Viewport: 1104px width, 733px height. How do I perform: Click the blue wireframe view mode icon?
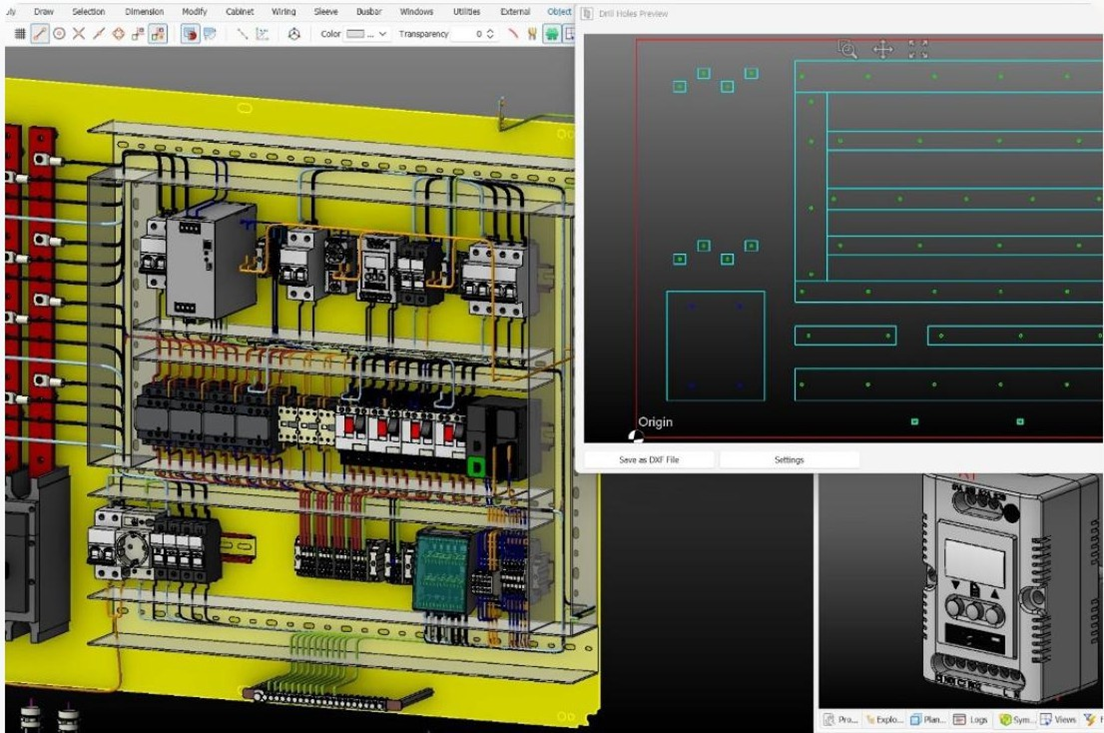pos(210,33)
